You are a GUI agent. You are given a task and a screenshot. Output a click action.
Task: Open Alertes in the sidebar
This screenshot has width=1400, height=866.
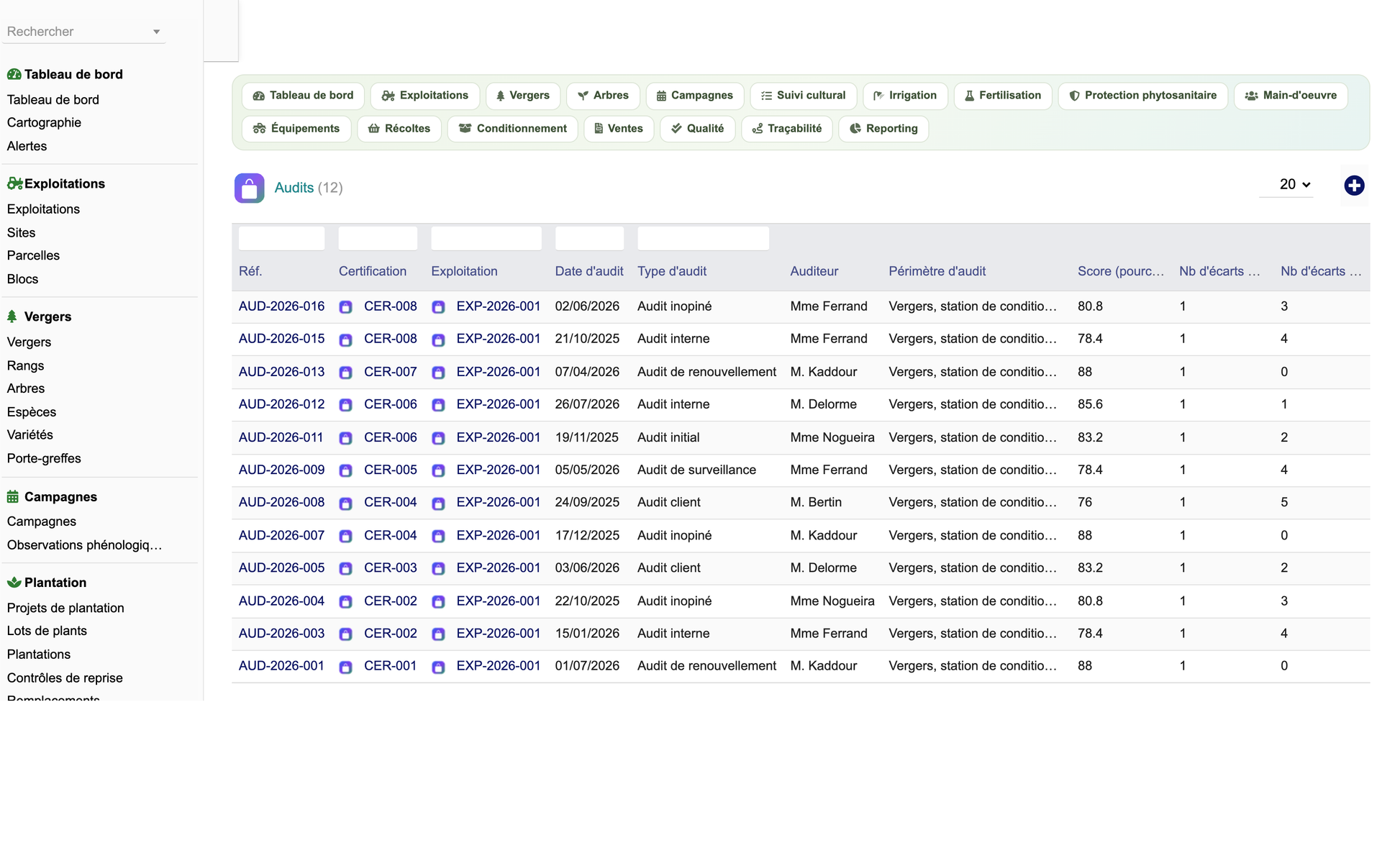(x=27, y=146)
